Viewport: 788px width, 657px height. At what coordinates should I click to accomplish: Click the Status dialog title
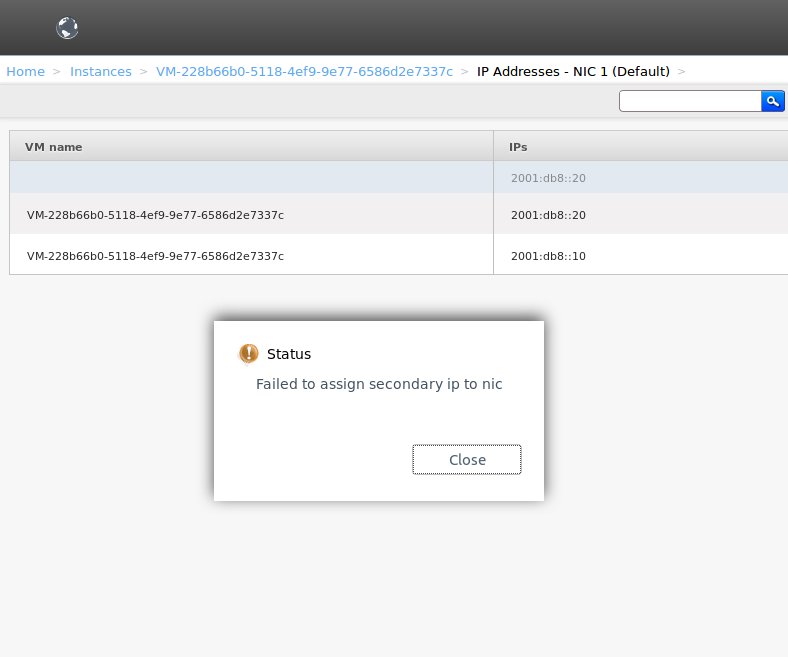289,354
